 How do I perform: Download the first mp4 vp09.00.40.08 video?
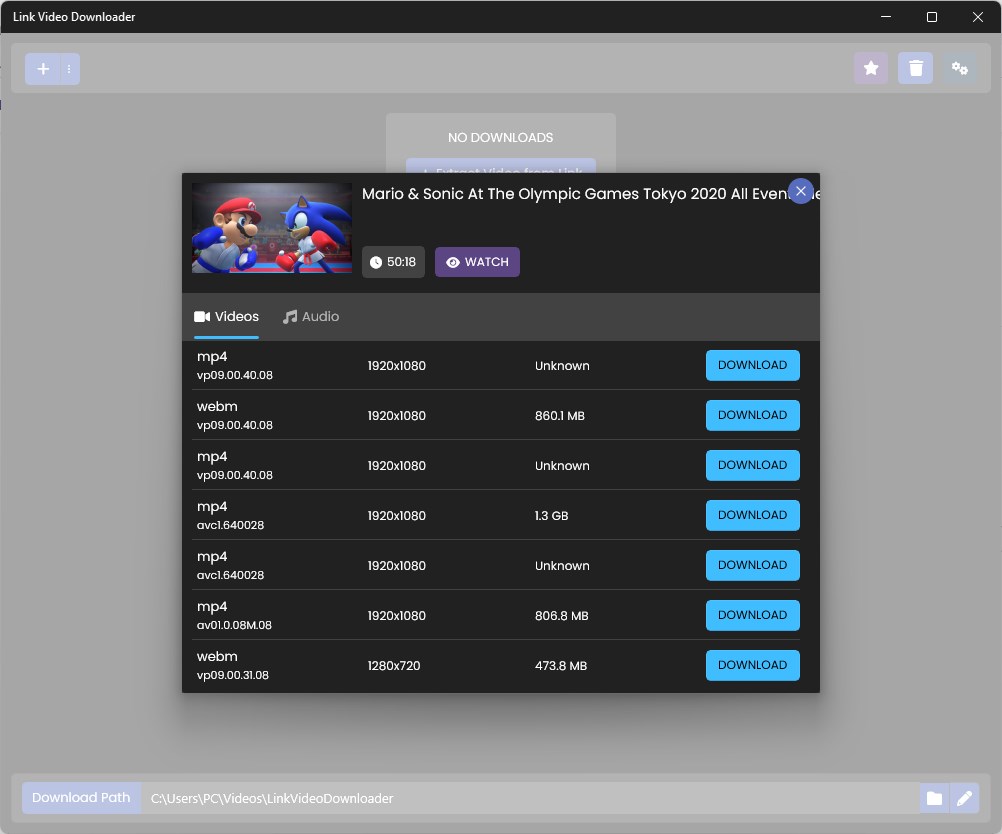[753, 366]
